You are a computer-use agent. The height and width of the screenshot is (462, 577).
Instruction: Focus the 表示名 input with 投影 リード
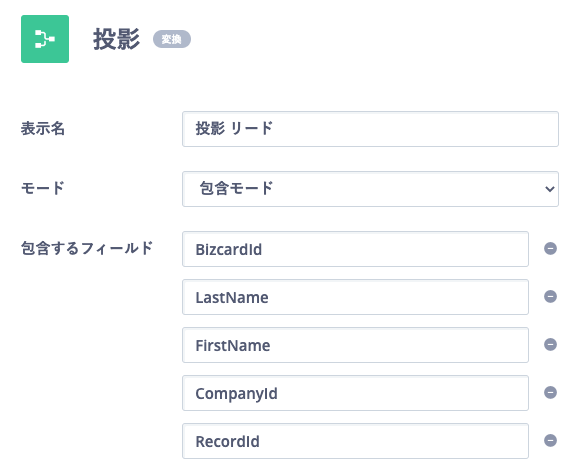(x=370, y=129)
